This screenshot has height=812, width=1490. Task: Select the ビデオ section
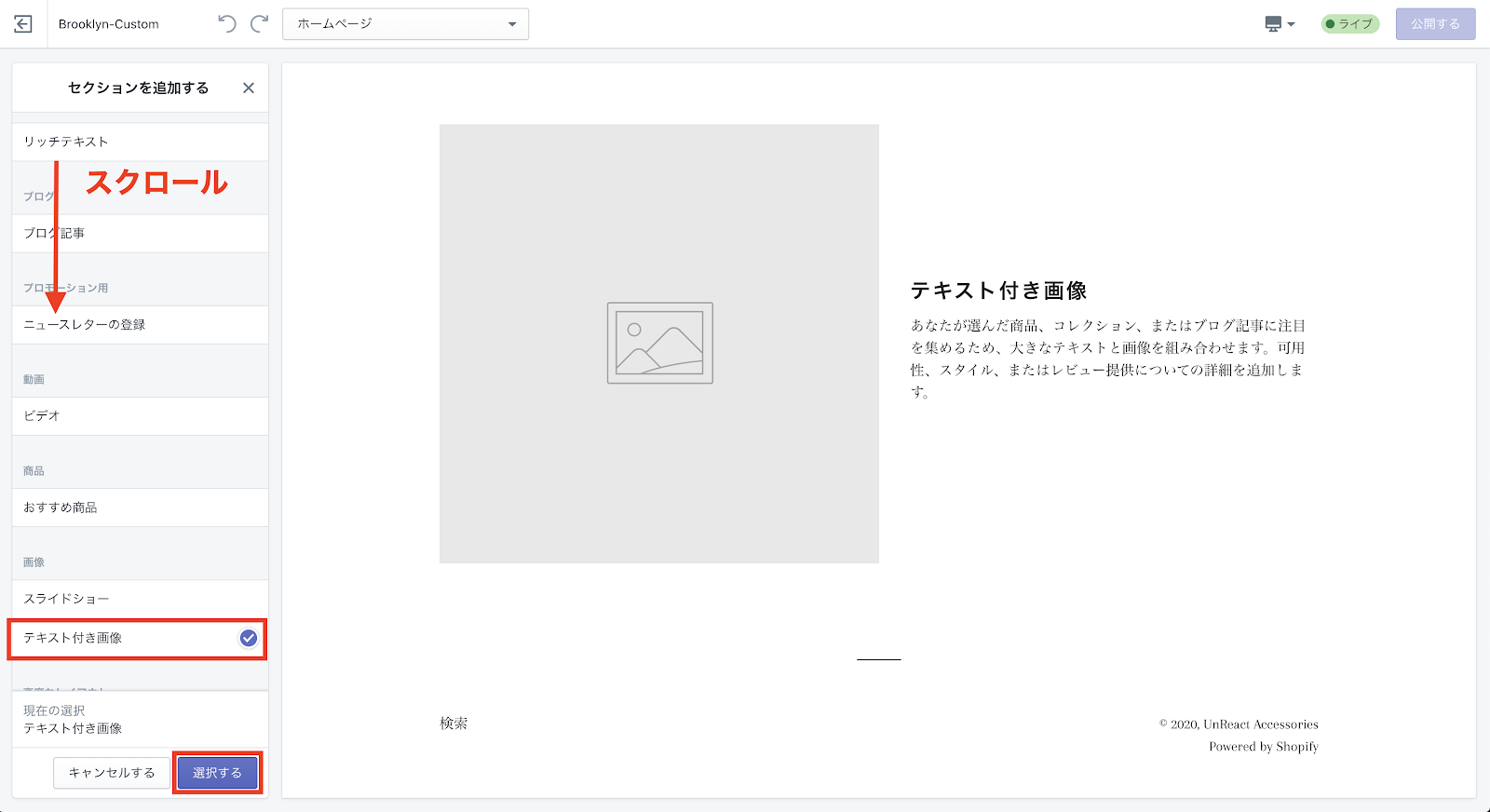click(x=140, y=415)
